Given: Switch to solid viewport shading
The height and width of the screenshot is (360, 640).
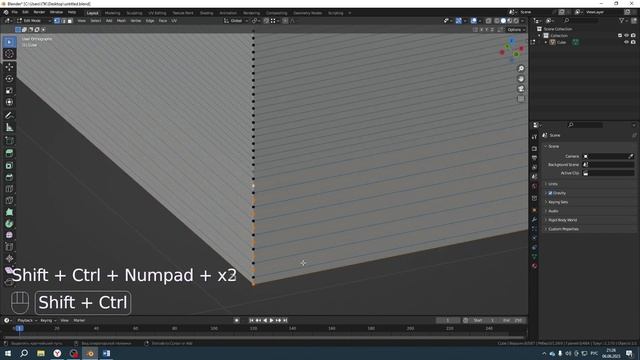Looking at the screenshot, I should click(503, 20).
